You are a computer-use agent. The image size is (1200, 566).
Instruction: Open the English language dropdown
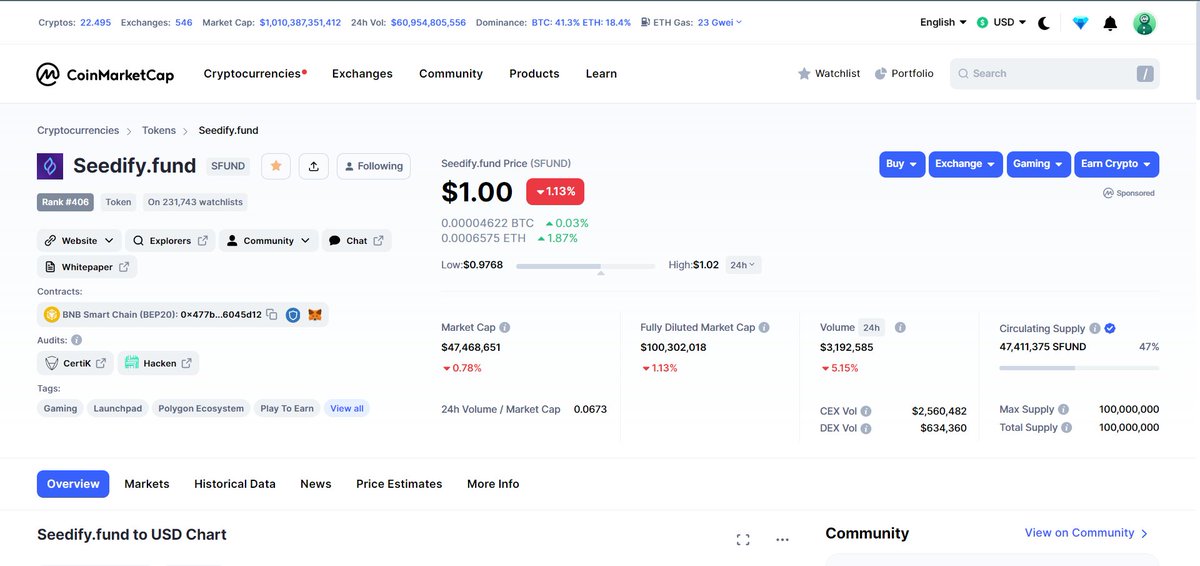[x=943, y=22]
